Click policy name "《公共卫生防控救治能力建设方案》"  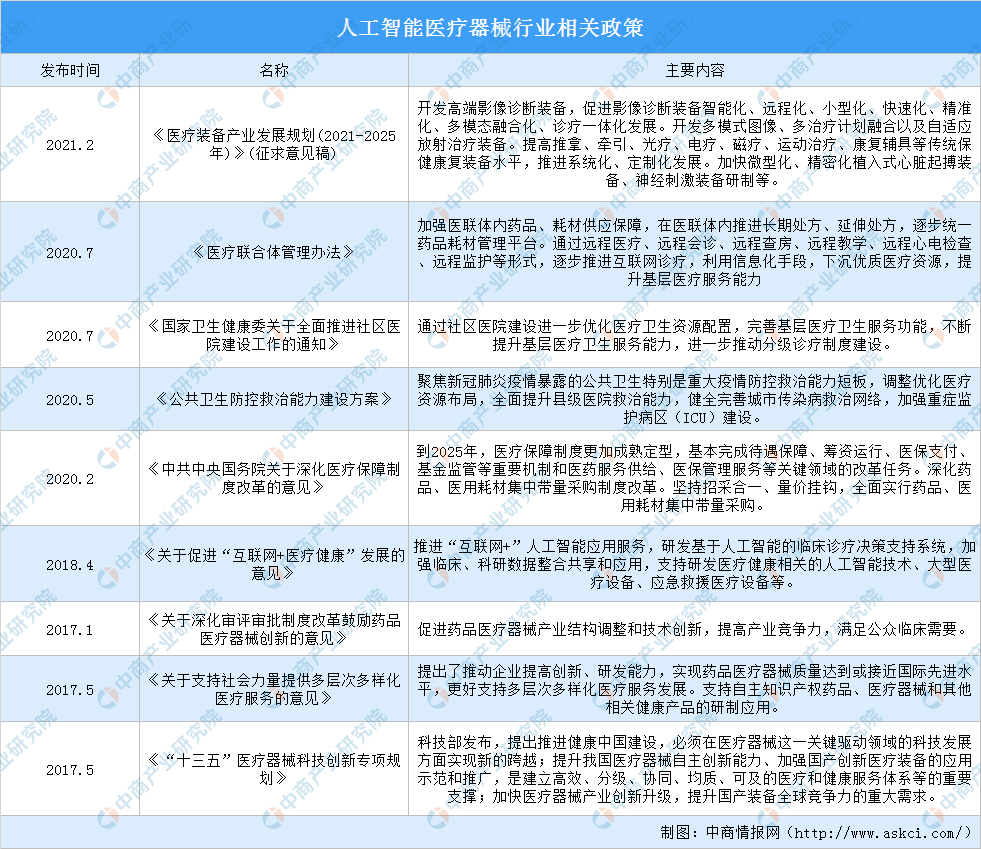[274, 399]
